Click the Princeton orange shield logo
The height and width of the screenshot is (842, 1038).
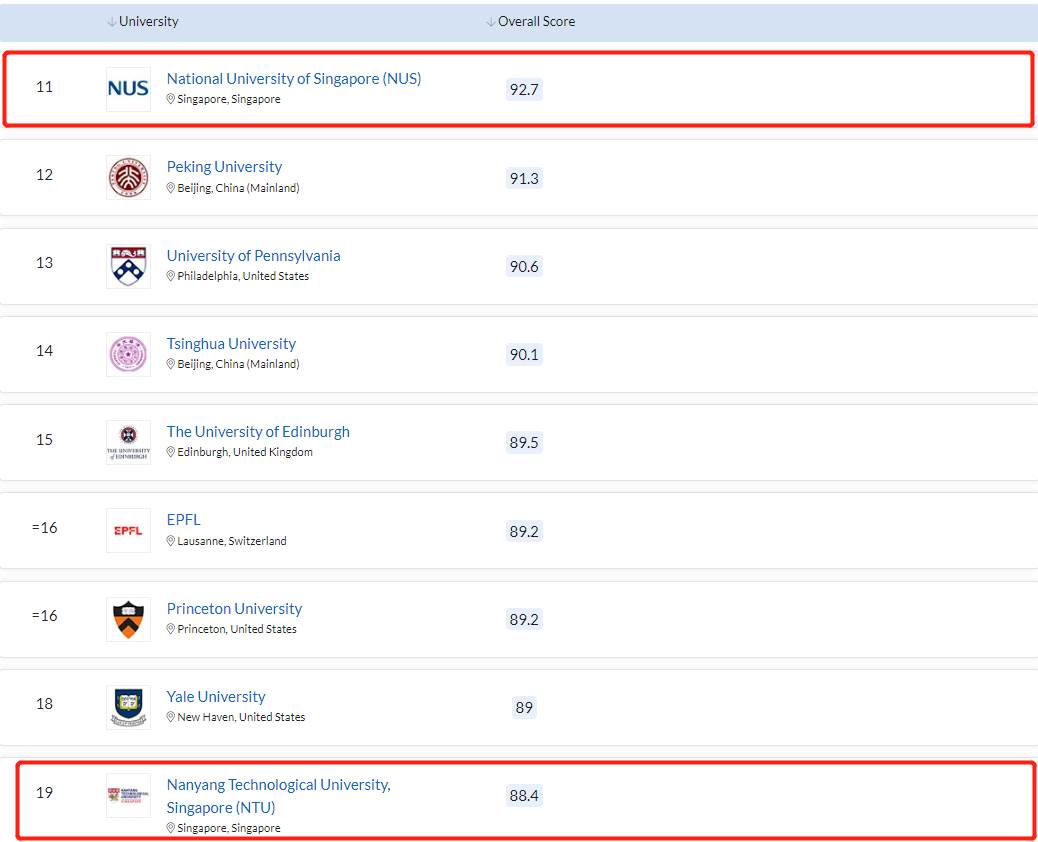click(x=128, y=619)
